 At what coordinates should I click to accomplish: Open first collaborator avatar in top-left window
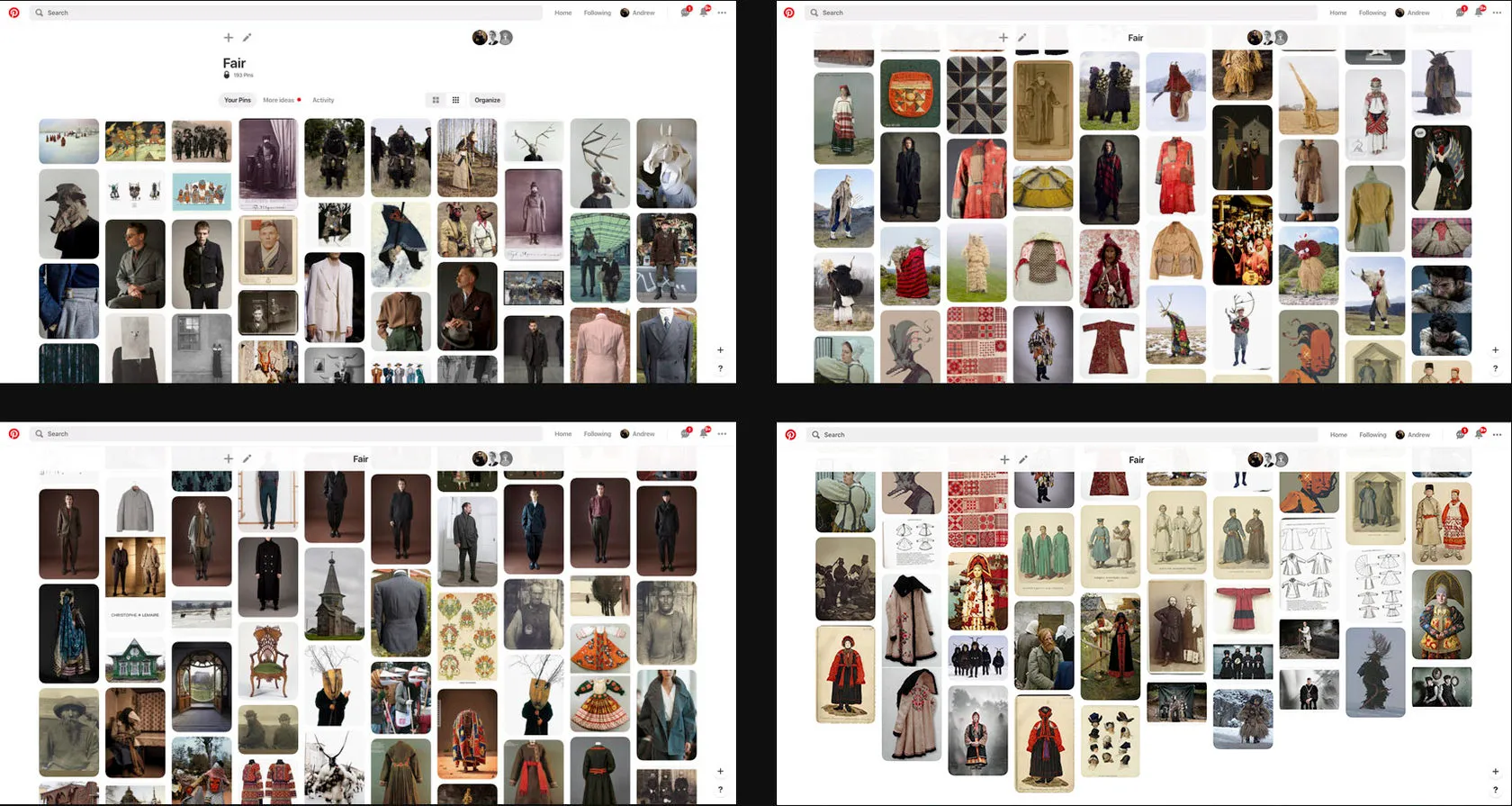click(480, 37)
